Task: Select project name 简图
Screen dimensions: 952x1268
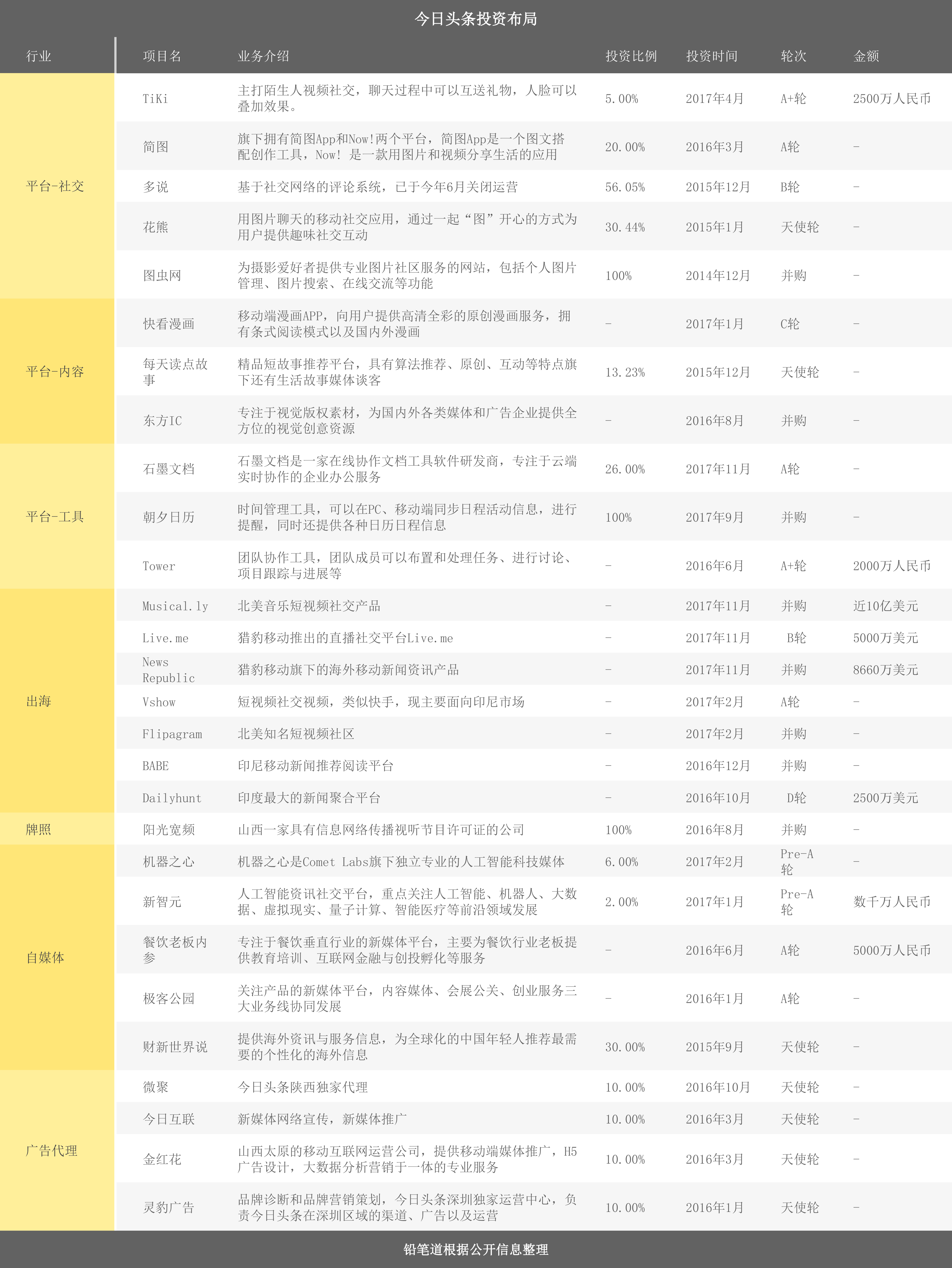Action: pyautogui.click(x=155, y=147)
